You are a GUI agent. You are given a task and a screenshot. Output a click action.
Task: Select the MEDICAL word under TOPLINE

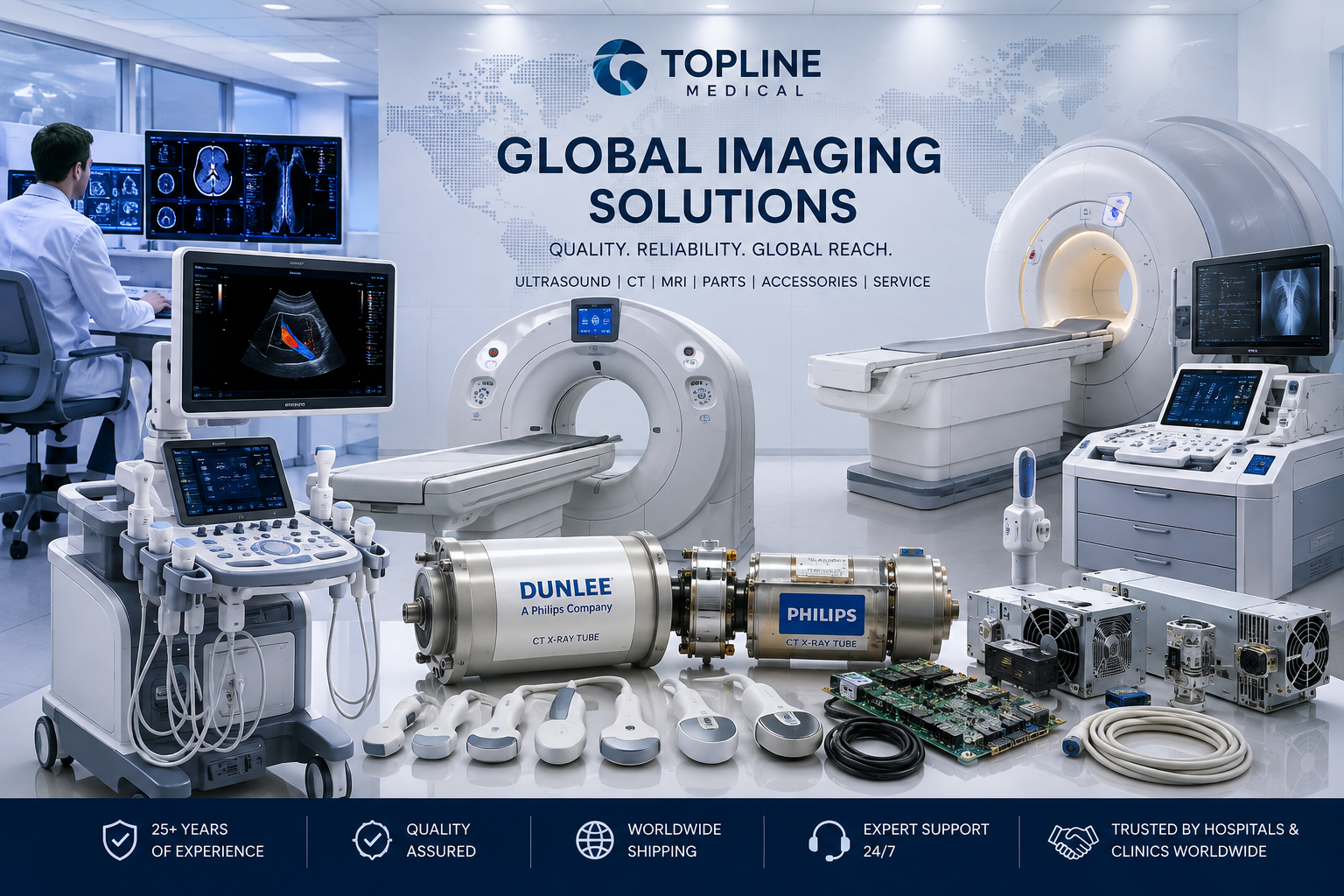coord(745,90)
